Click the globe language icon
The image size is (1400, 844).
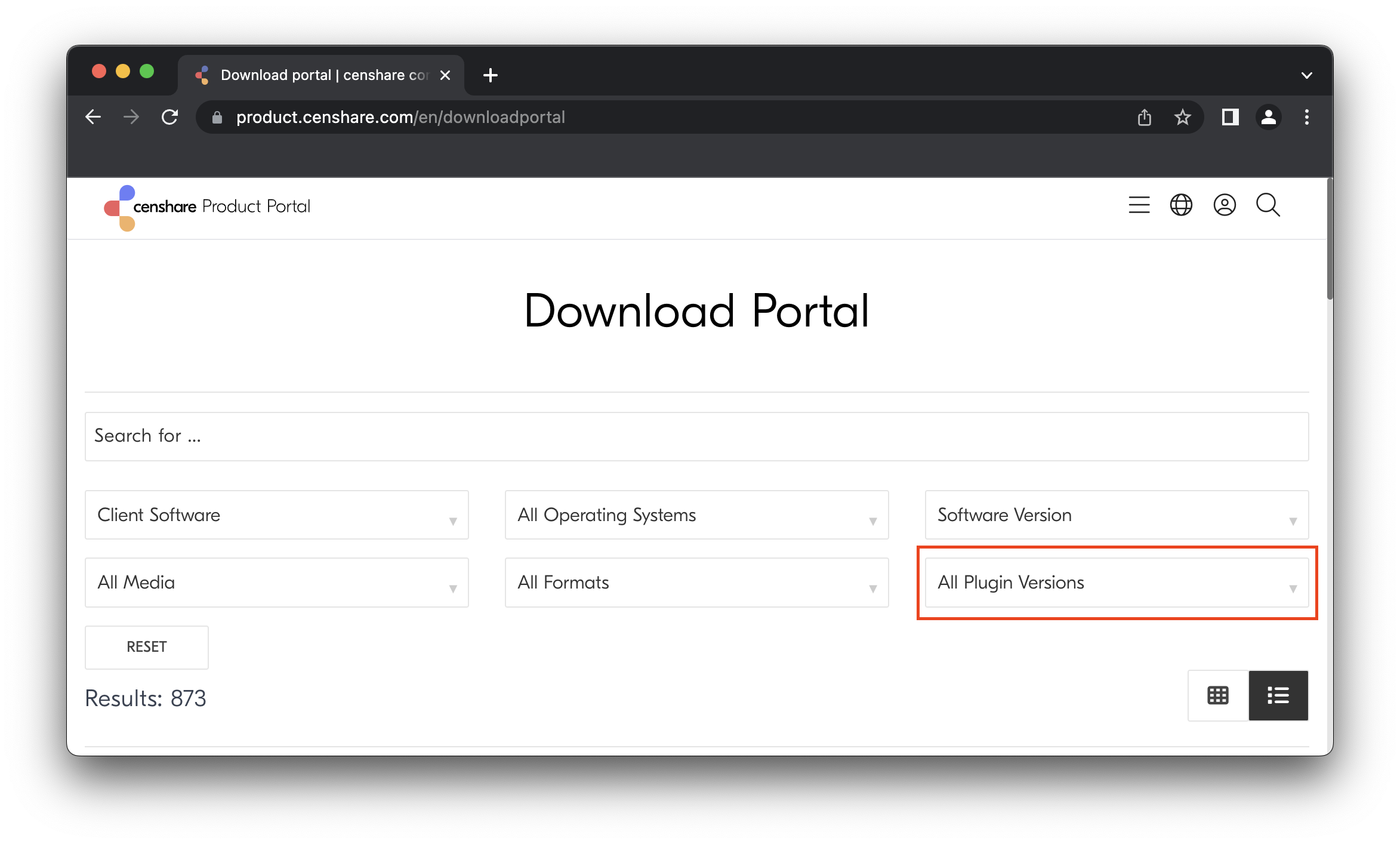tap(1181, 205)
